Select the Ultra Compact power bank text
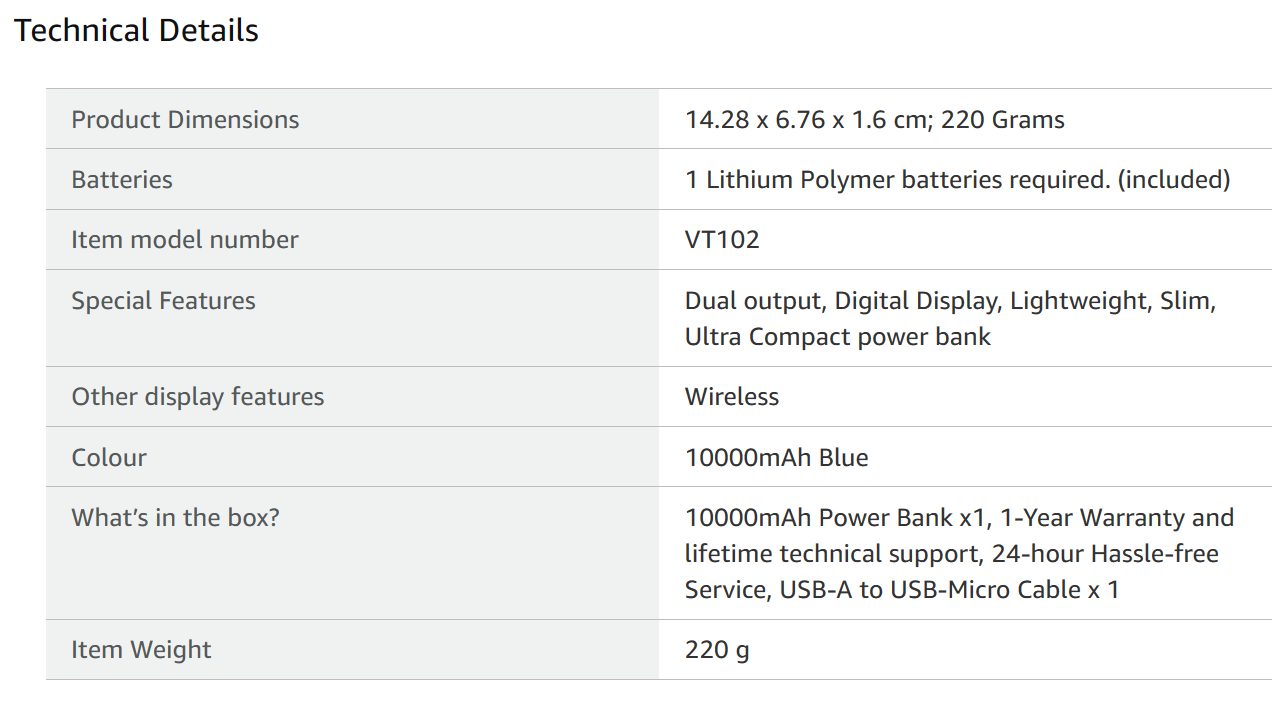1286x704 pixels. click(x=837, y=337)
